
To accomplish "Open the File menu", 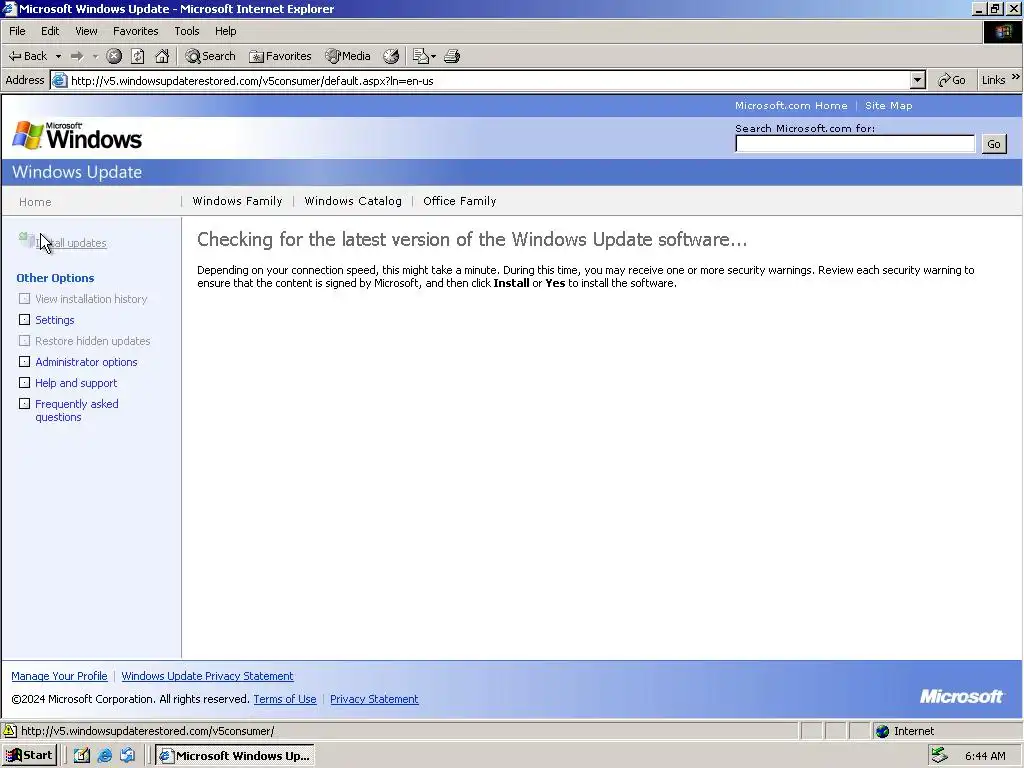I will tap(17, 31).
